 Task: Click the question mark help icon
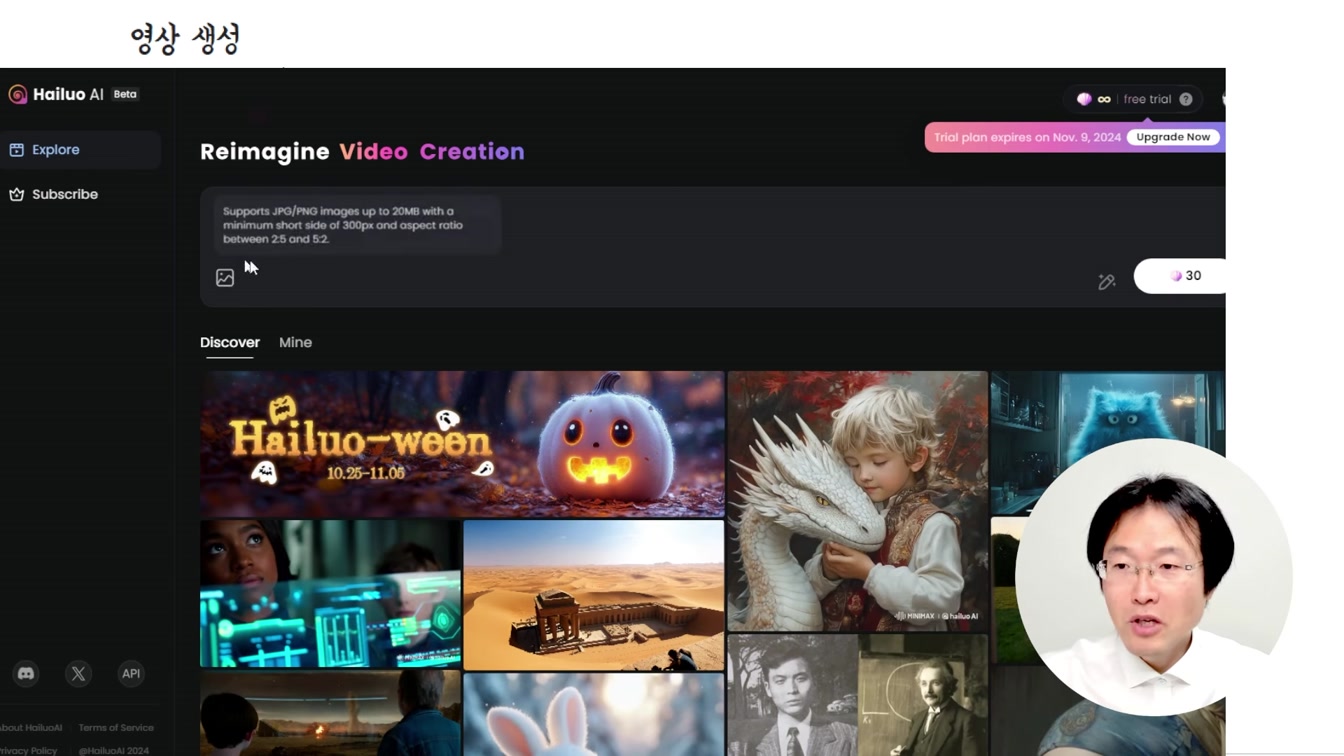coord(1186,99)
